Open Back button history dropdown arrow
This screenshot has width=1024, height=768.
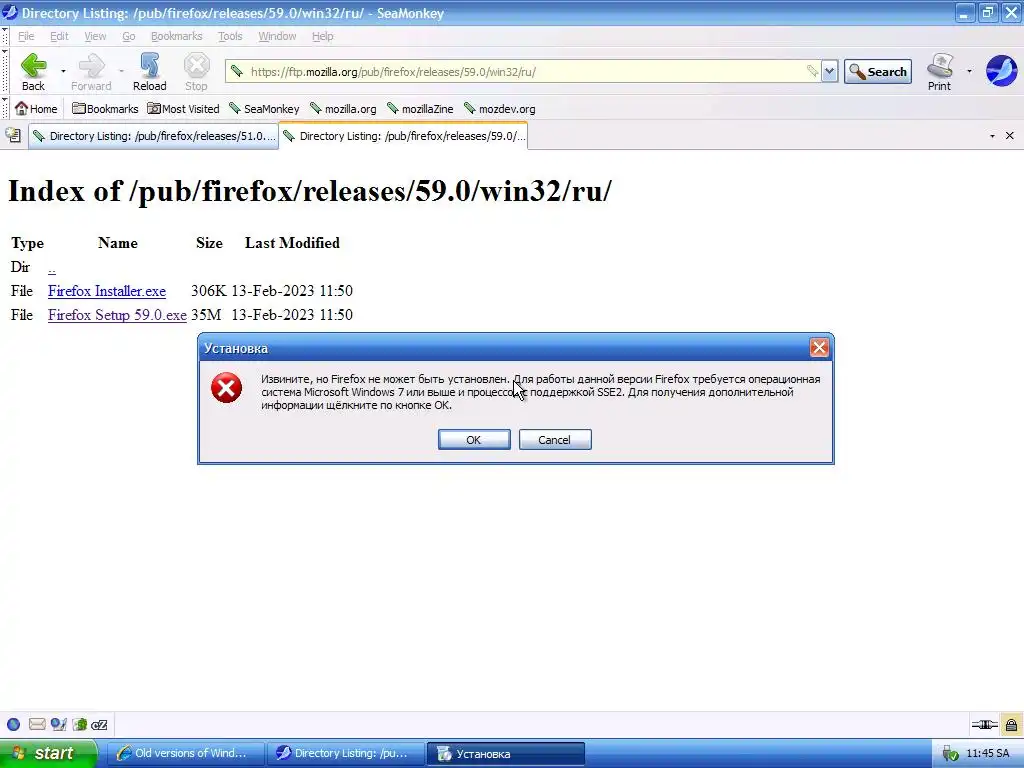pyautogui.click(x=63, y=71)
